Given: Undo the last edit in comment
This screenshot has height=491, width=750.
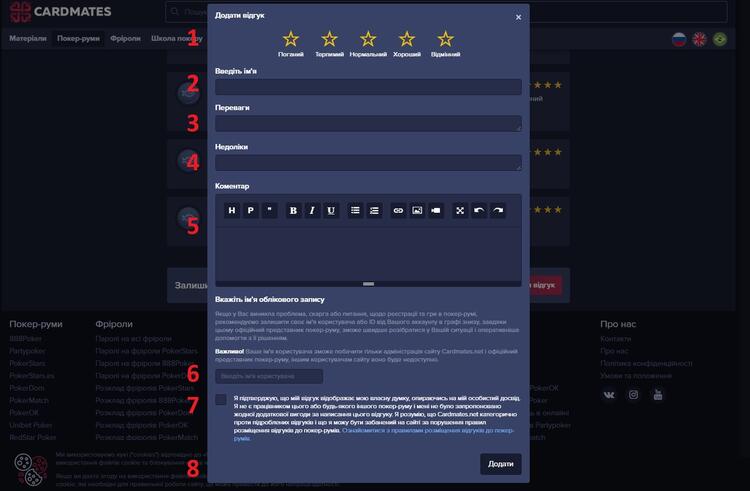Looking at the screenshot, I should pyautogui.click(x=479, y=210).
